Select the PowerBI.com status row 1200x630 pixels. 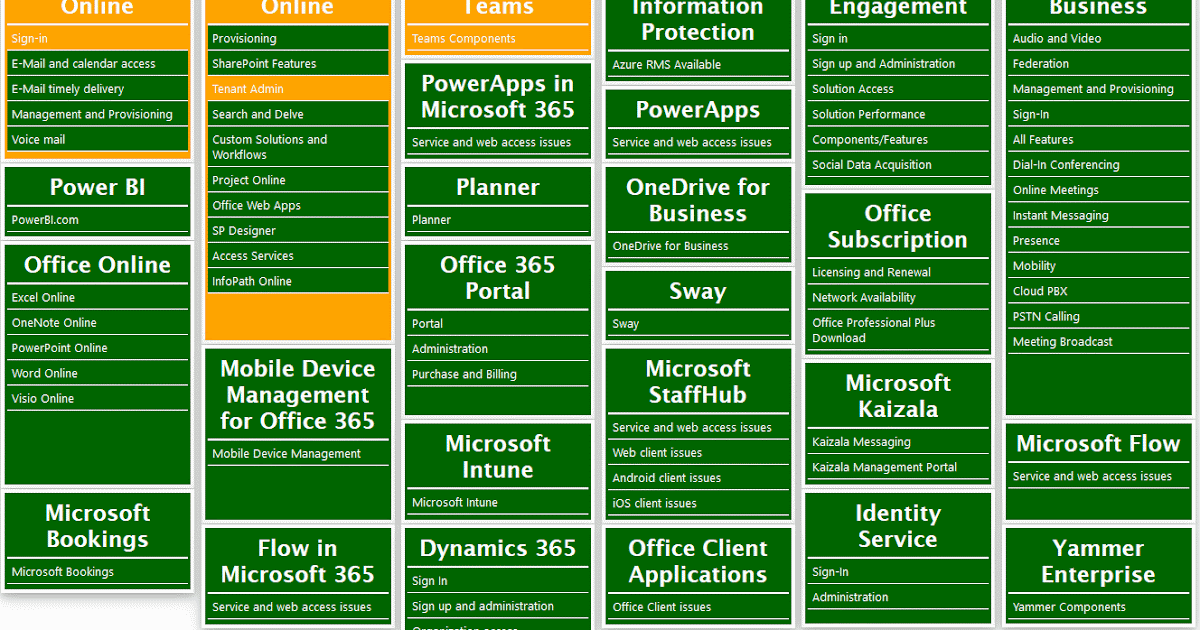(98, 220)
